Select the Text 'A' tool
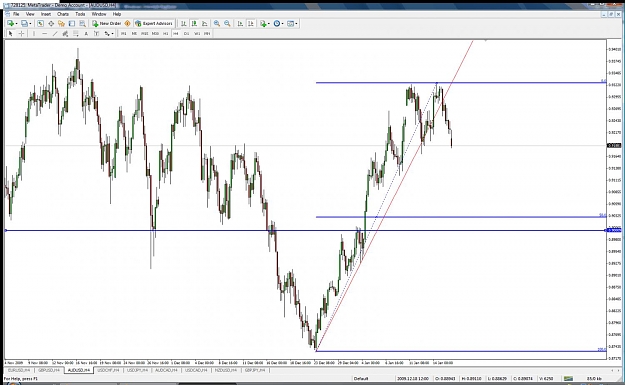Viewport: 625px width, 385px height. click(86, 34)
